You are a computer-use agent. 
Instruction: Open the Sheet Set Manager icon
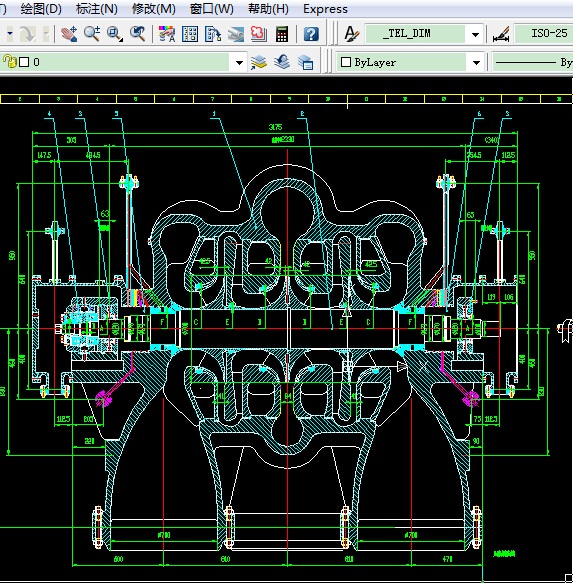tap(236, 34)
